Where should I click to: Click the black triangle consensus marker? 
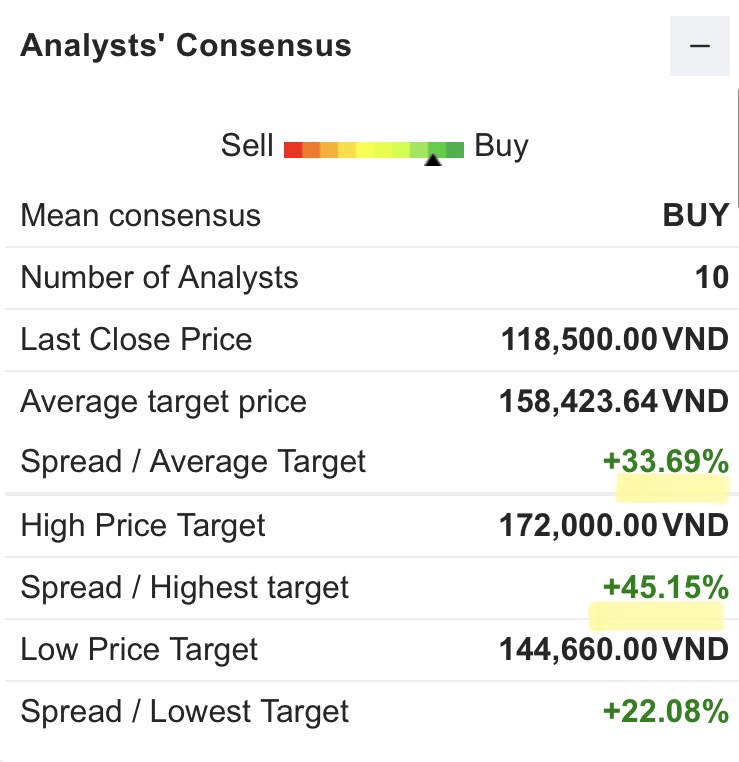pyautogui.click(x=433, y=159)
